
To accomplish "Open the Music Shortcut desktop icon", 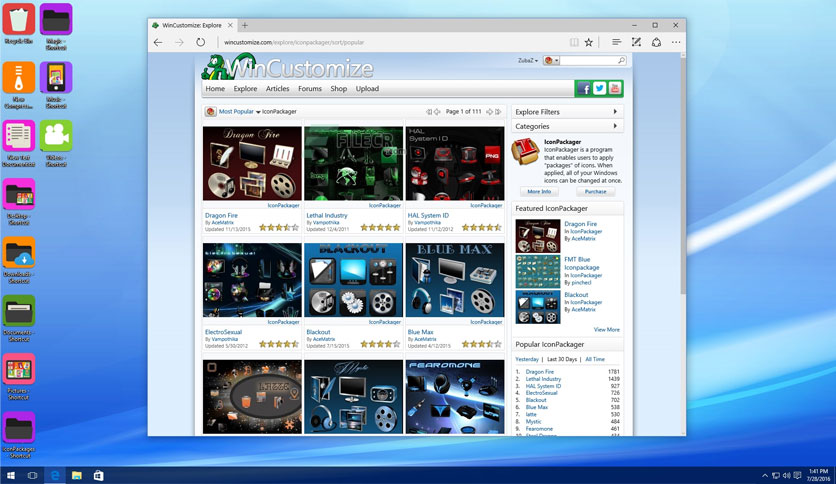I will click(x=56, y=85).
